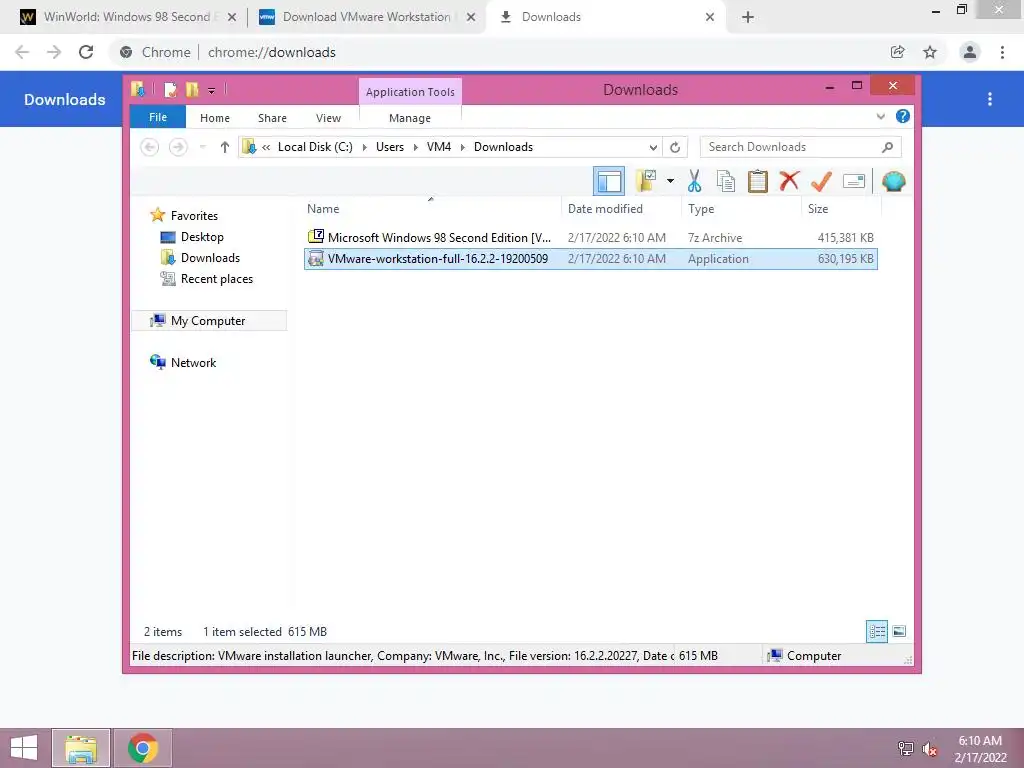
Task: Click the red X Delete icon
Action: point(789,181)
